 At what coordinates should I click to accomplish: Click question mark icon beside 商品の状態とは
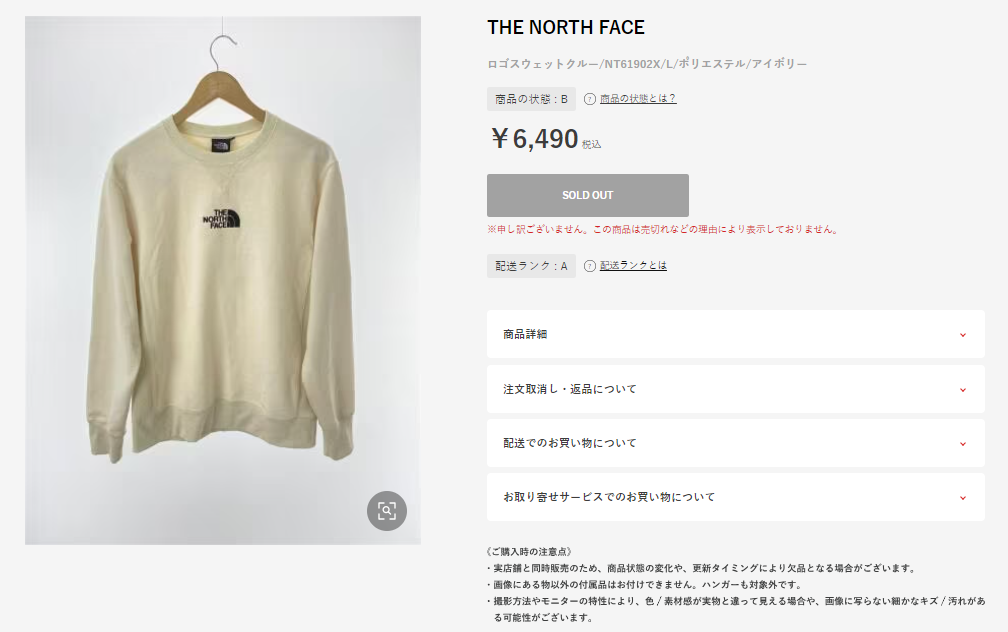click(590, 99)
